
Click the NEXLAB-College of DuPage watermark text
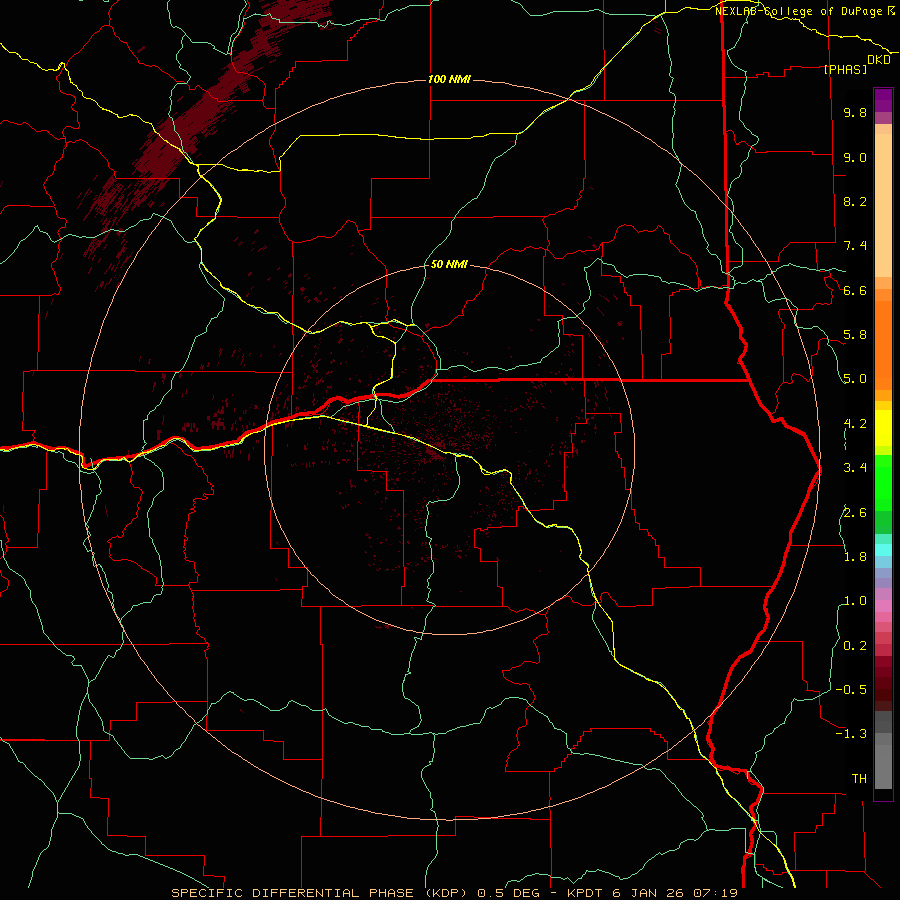click(805, 11)
